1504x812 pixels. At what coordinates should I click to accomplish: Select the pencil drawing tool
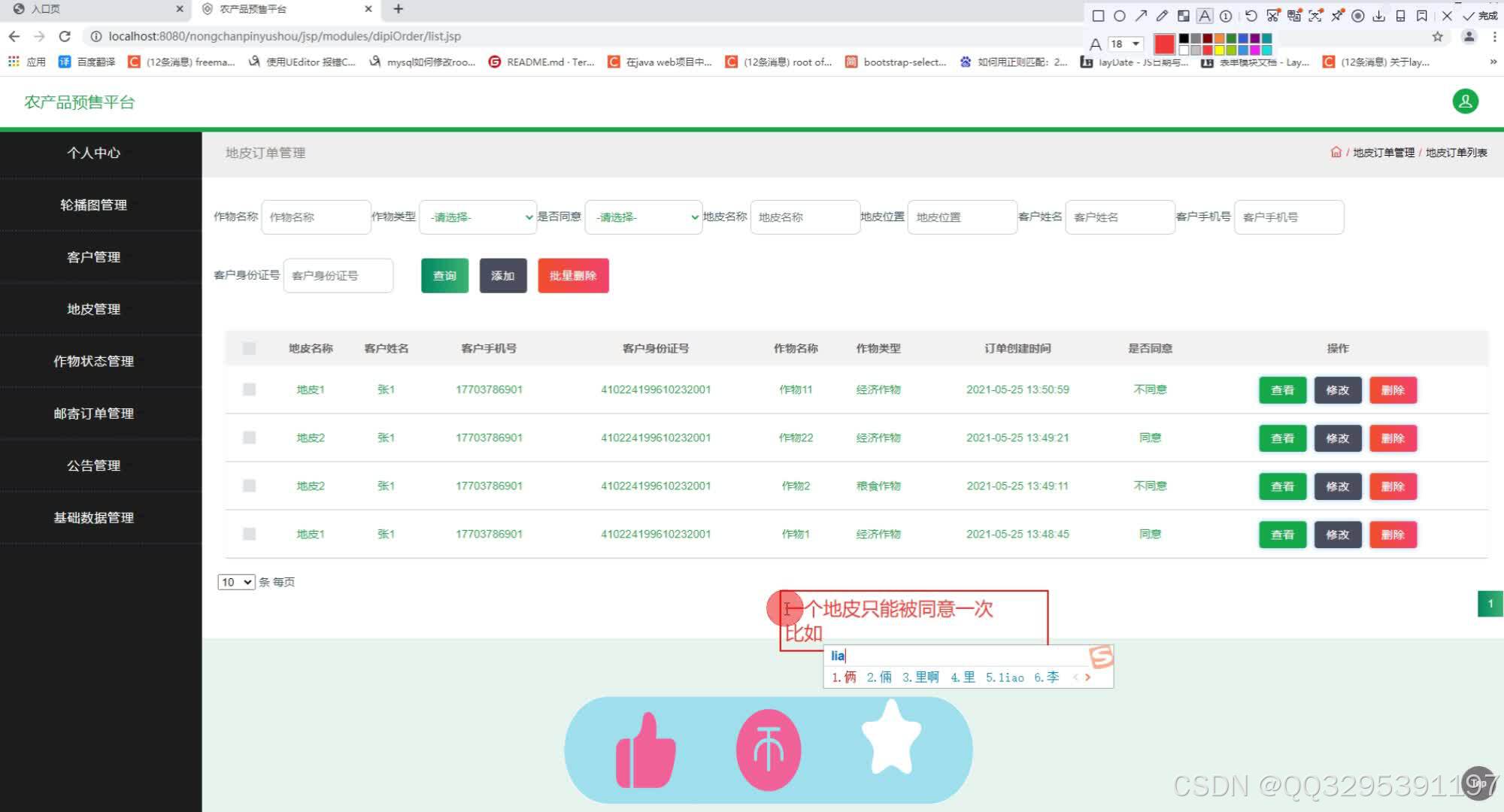pos(1162,16)
